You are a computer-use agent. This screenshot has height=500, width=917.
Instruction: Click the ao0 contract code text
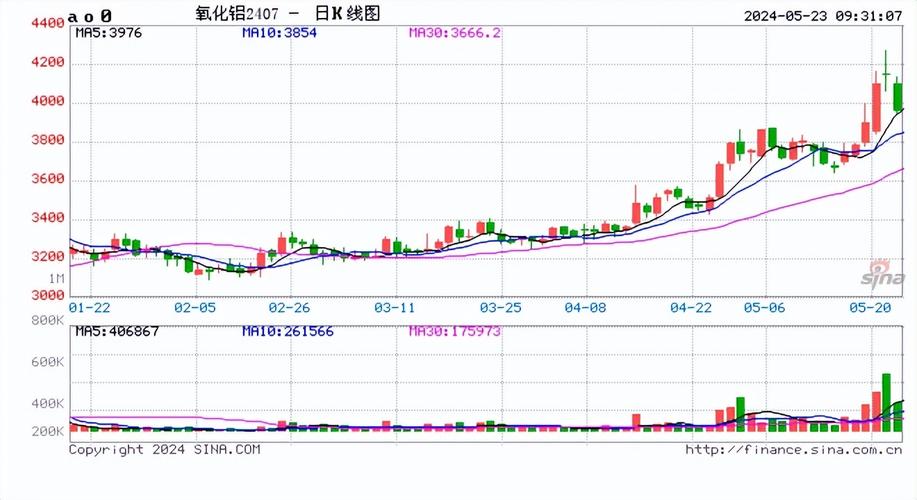tap(89, 16)
